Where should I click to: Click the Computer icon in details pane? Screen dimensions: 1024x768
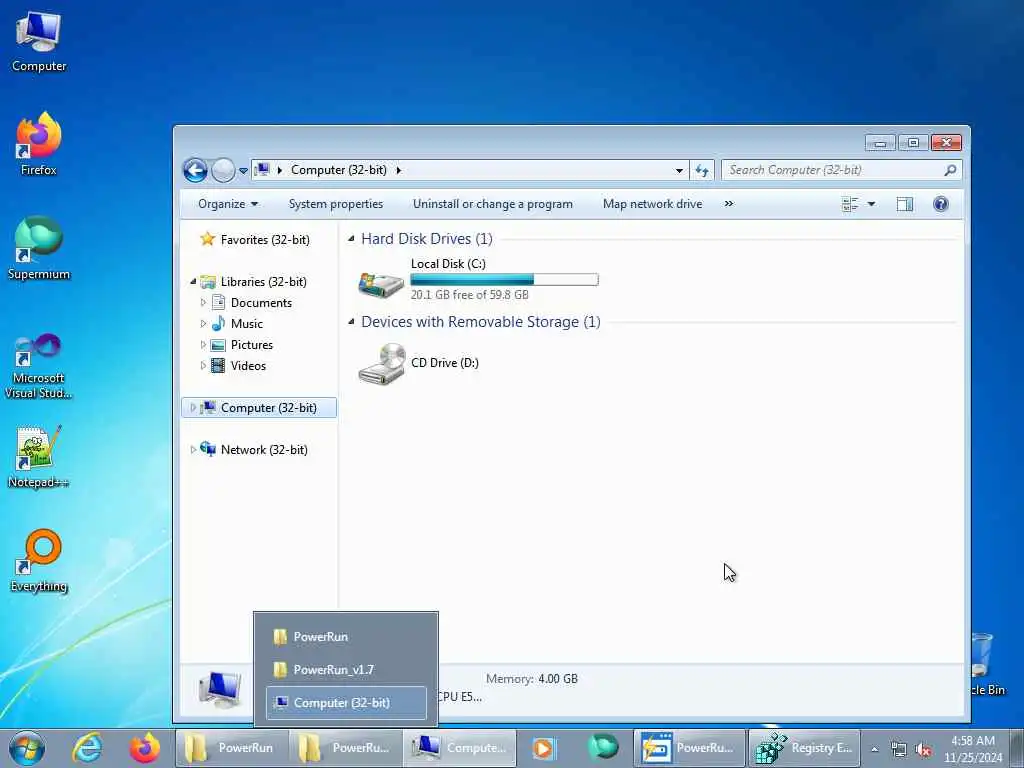pos(221,688)
